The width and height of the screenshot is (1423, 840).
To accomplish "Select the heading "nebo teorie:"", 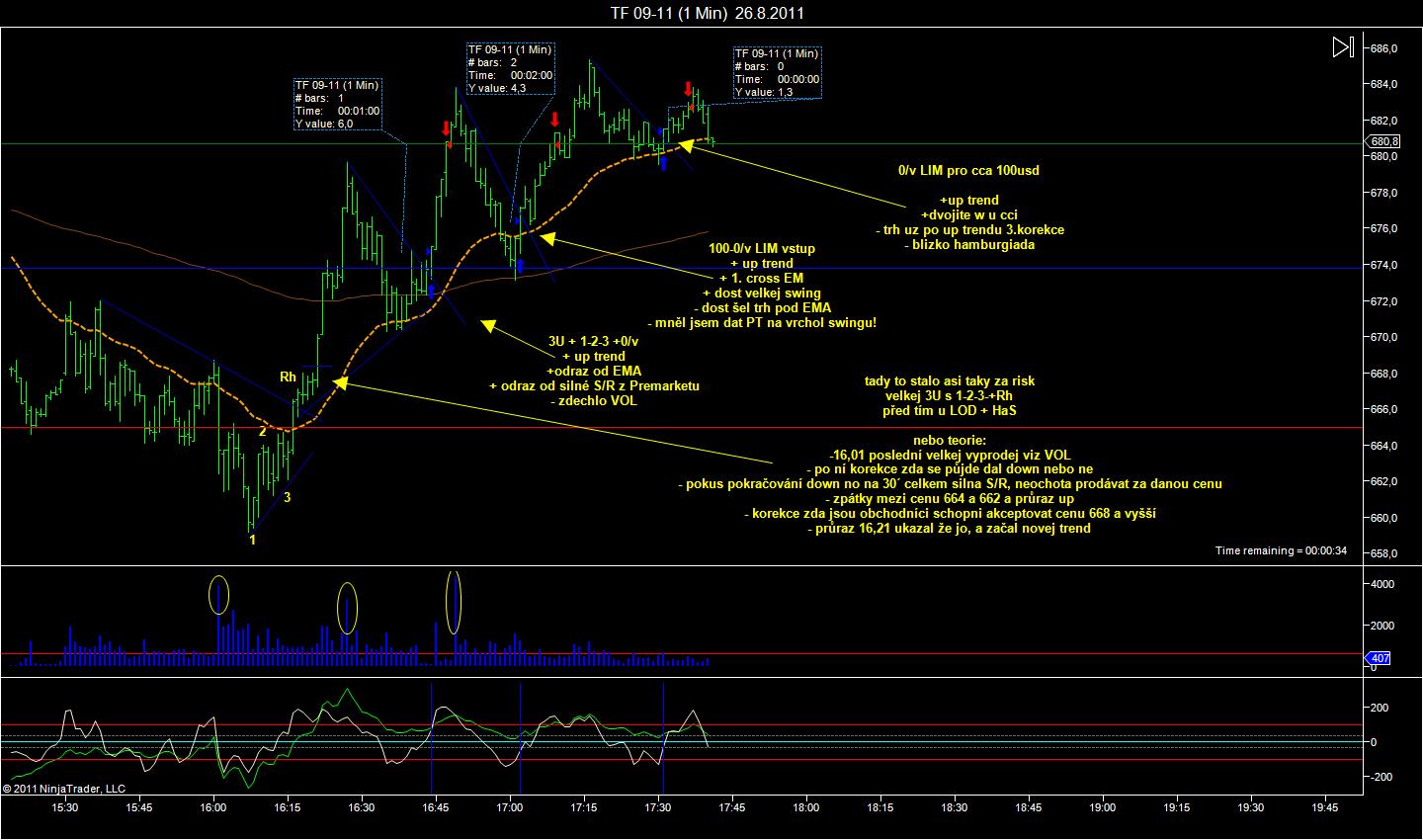I will [950, 440].
